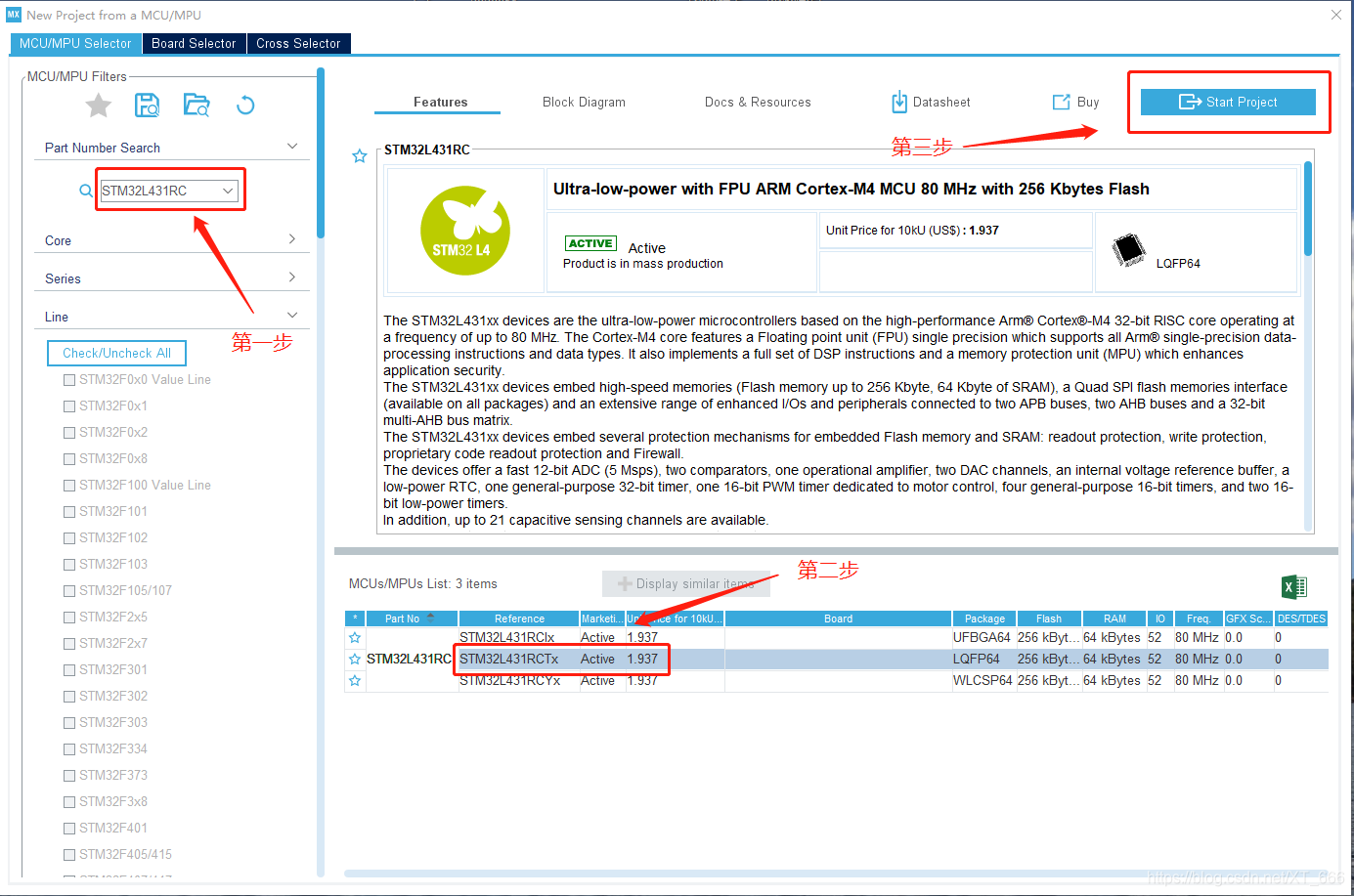Check the STM32F105/107 checkbox

click(x=69, y=591)
